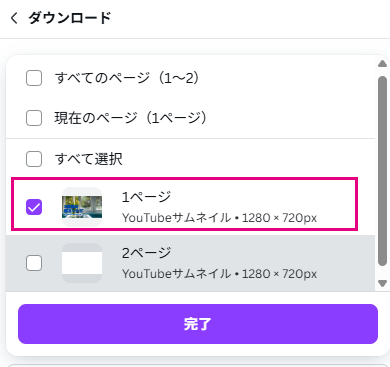The height and width of the screenshot is (367, 390).
Task: Click the scrollbar up arrow
Action: (383, 63)
